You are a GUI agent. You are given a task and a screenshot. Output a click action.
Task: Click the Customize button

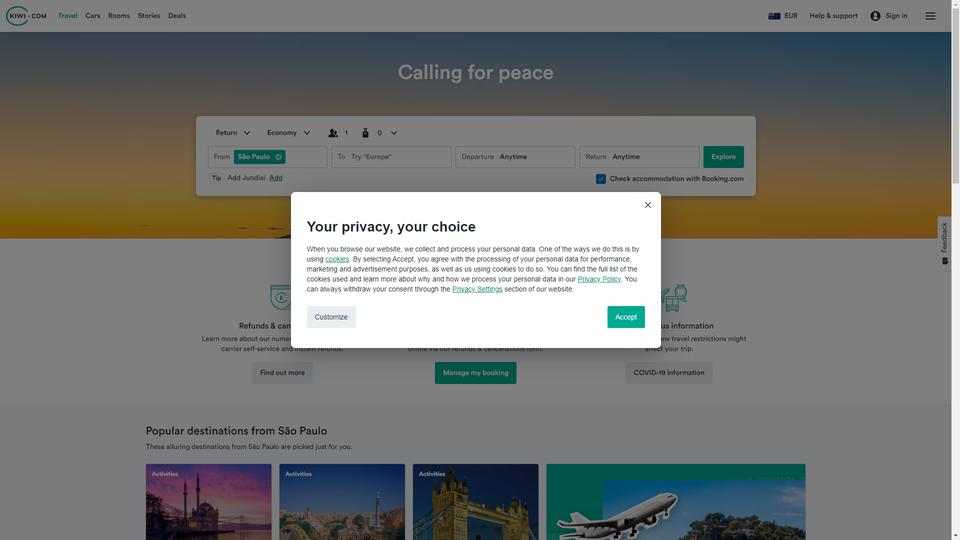pos(331,317)
